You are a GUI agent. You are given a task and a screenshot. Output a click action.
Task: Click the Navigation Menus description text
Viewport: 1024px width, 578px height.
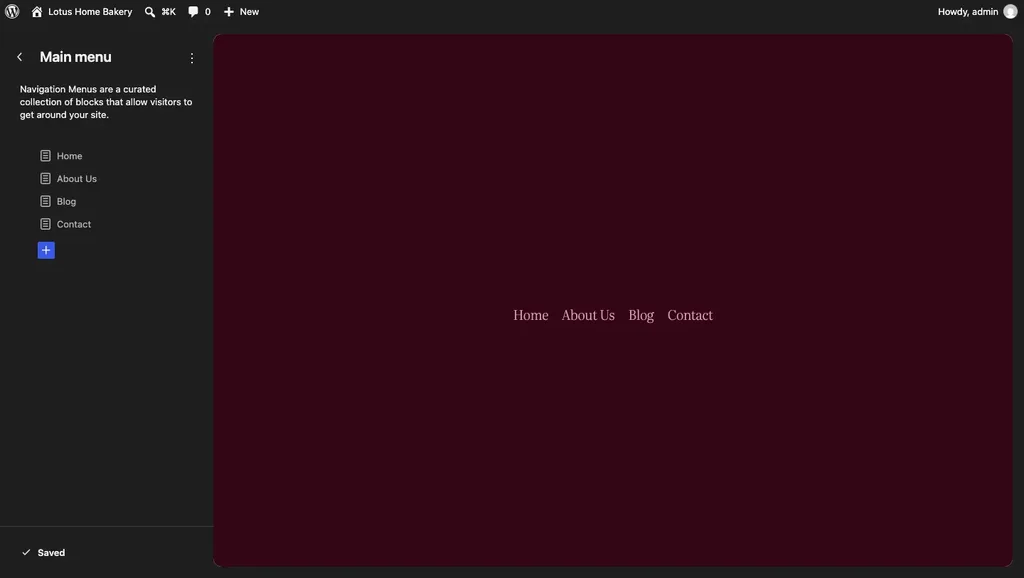[106, 102]
